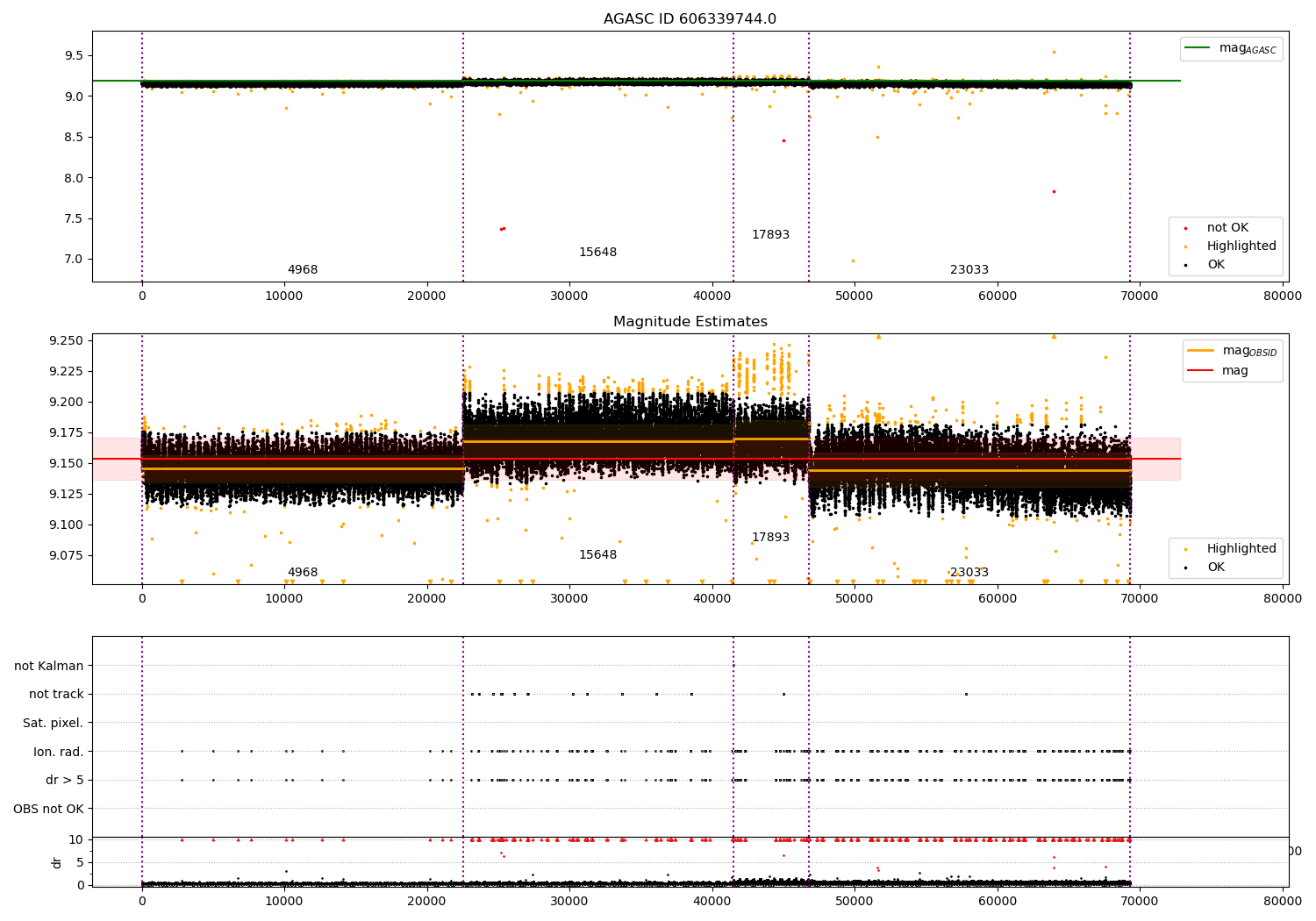This screenshot has width=1316, height=921.
Task: Click the "not track" row label
Action: click(56, 695)
